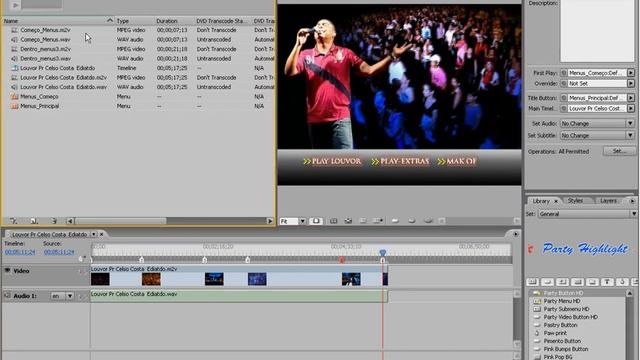Click scroll up arrow of Library list

pos(630,293)
